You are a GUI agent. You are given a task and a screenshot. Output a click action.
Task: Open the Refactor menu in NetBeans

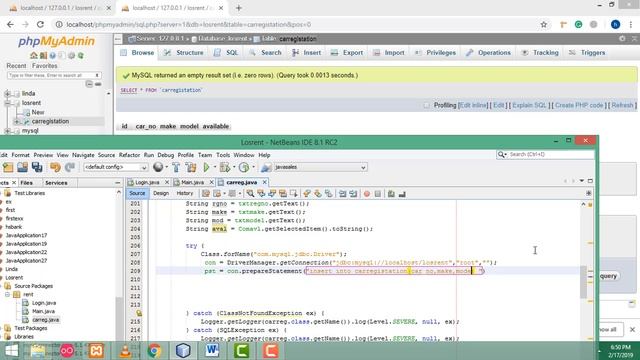(x=129, y=155)
